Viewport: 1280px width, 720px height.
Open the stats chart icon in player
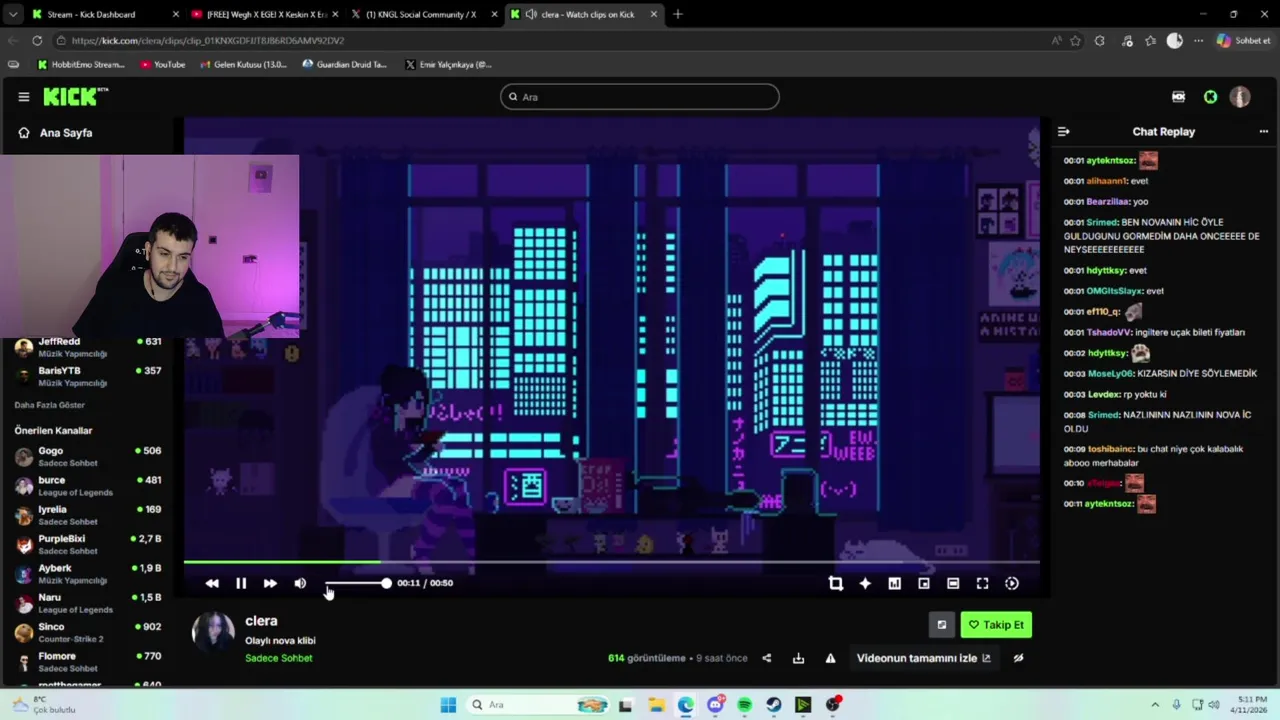[894, 583]
